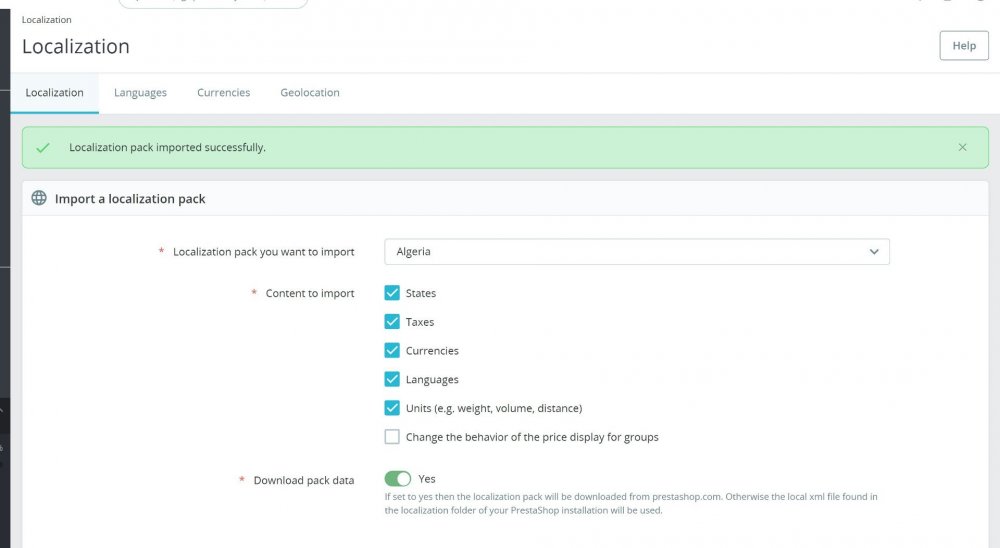The image size is (1000, 548).
Task: Open the Algeria localization pack dropdown
Action: (636, 252)
